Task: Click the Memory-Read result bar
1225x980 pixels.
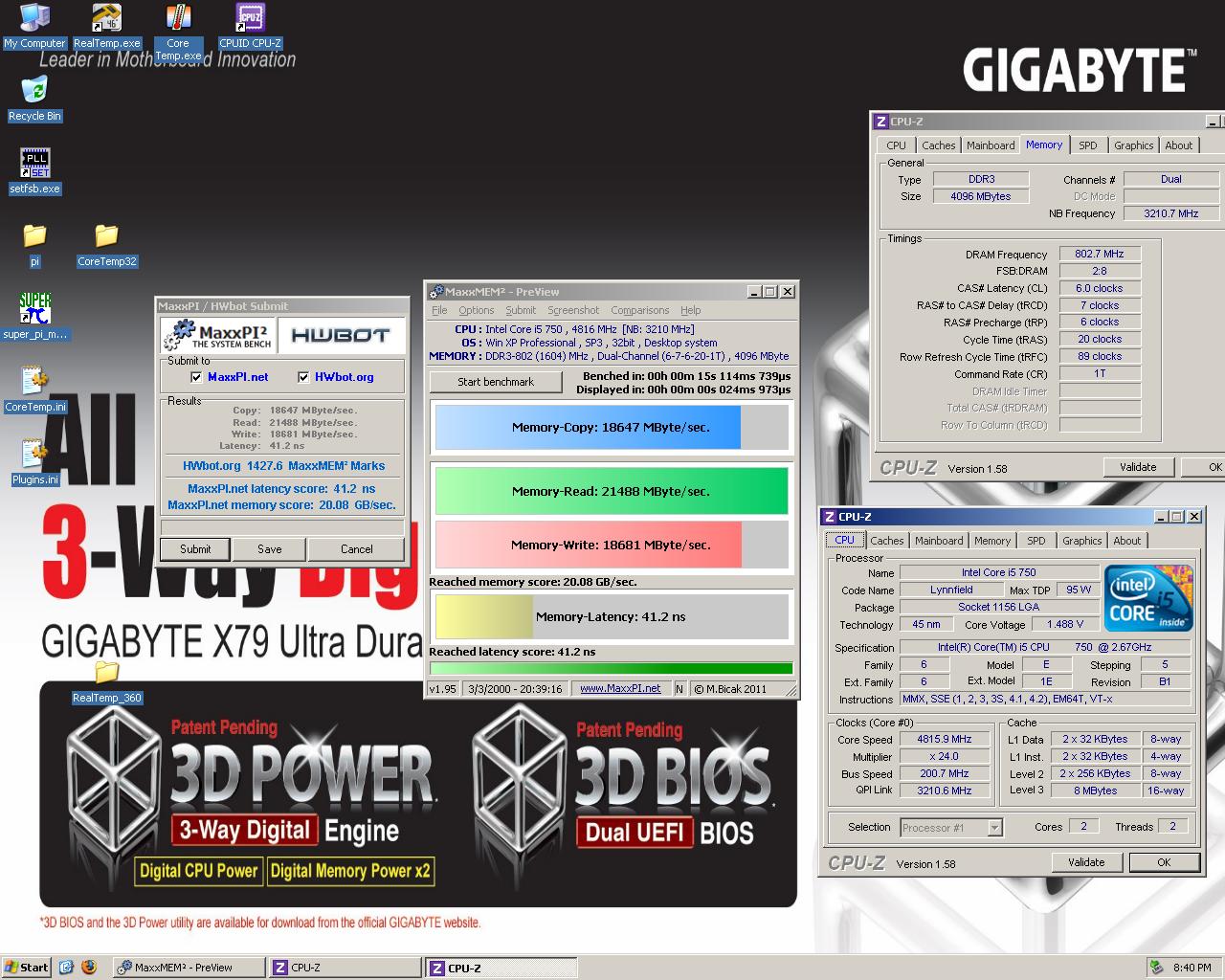Action: pos(612,491)
